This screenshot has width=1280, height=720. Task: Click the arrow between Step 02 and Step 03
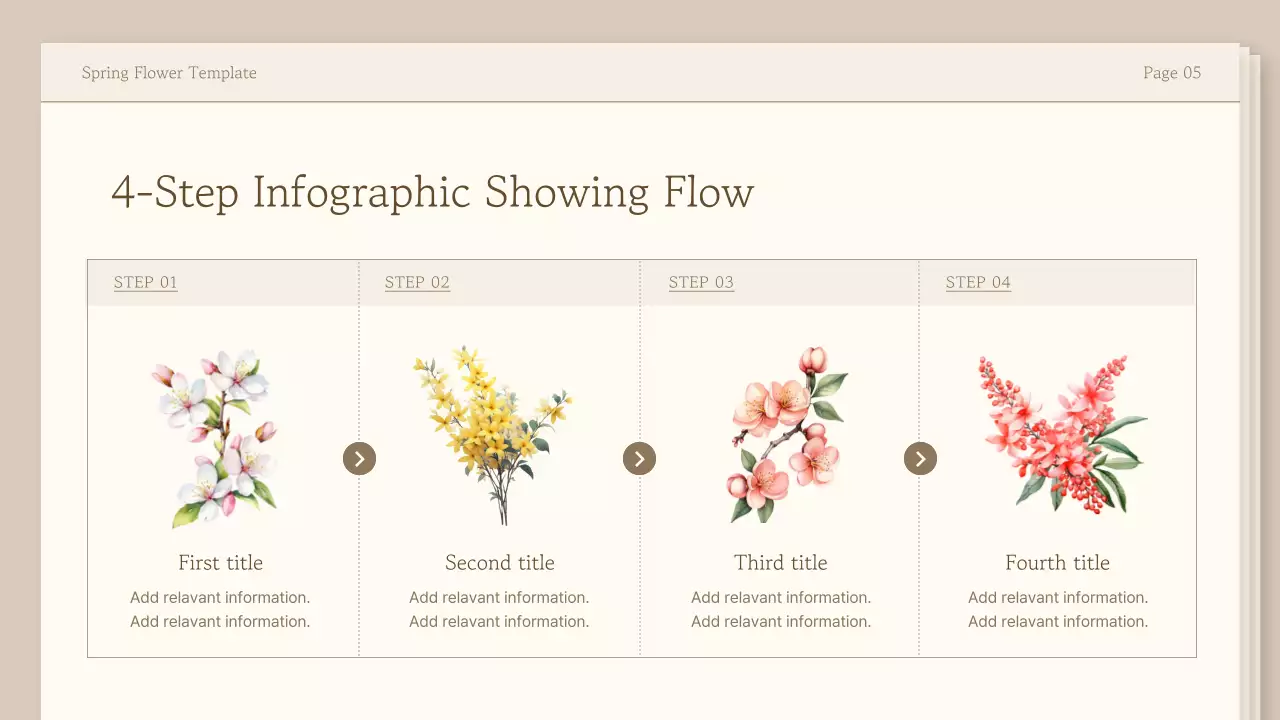click(639, 459)
